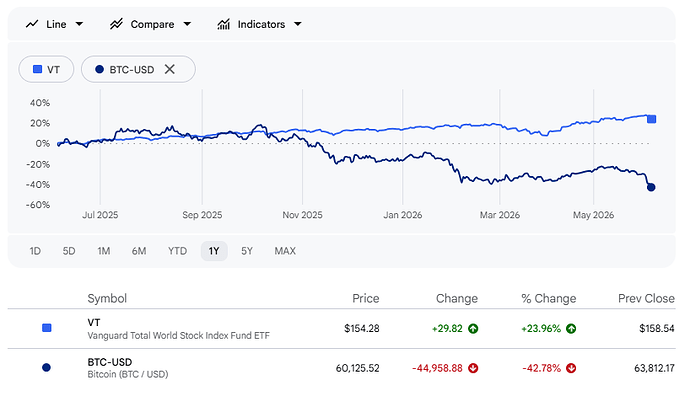This screenshot has width=690, height=396.
Task: Click the Line chart type icon
Action: click(32, 24)
